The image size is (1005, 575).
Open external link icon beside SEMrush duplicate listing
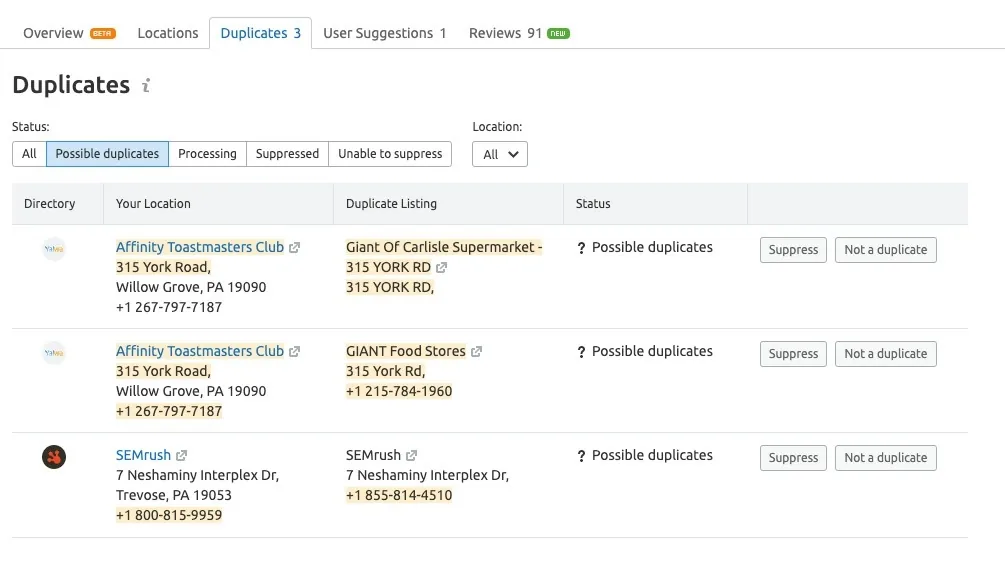click(x=411, y=455)
